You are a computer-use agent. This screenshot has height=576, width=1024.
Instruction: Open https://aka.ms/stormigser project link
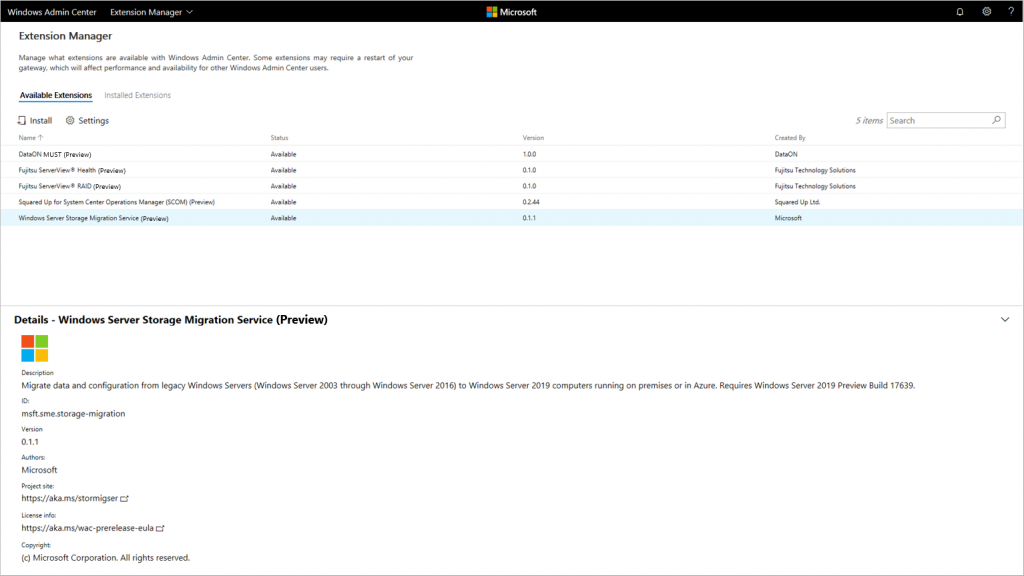coord(69,498)
